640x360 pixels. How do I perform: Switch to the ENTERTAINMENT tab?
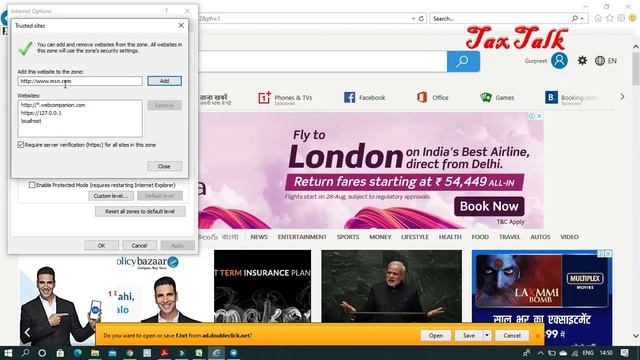[302, 237]
